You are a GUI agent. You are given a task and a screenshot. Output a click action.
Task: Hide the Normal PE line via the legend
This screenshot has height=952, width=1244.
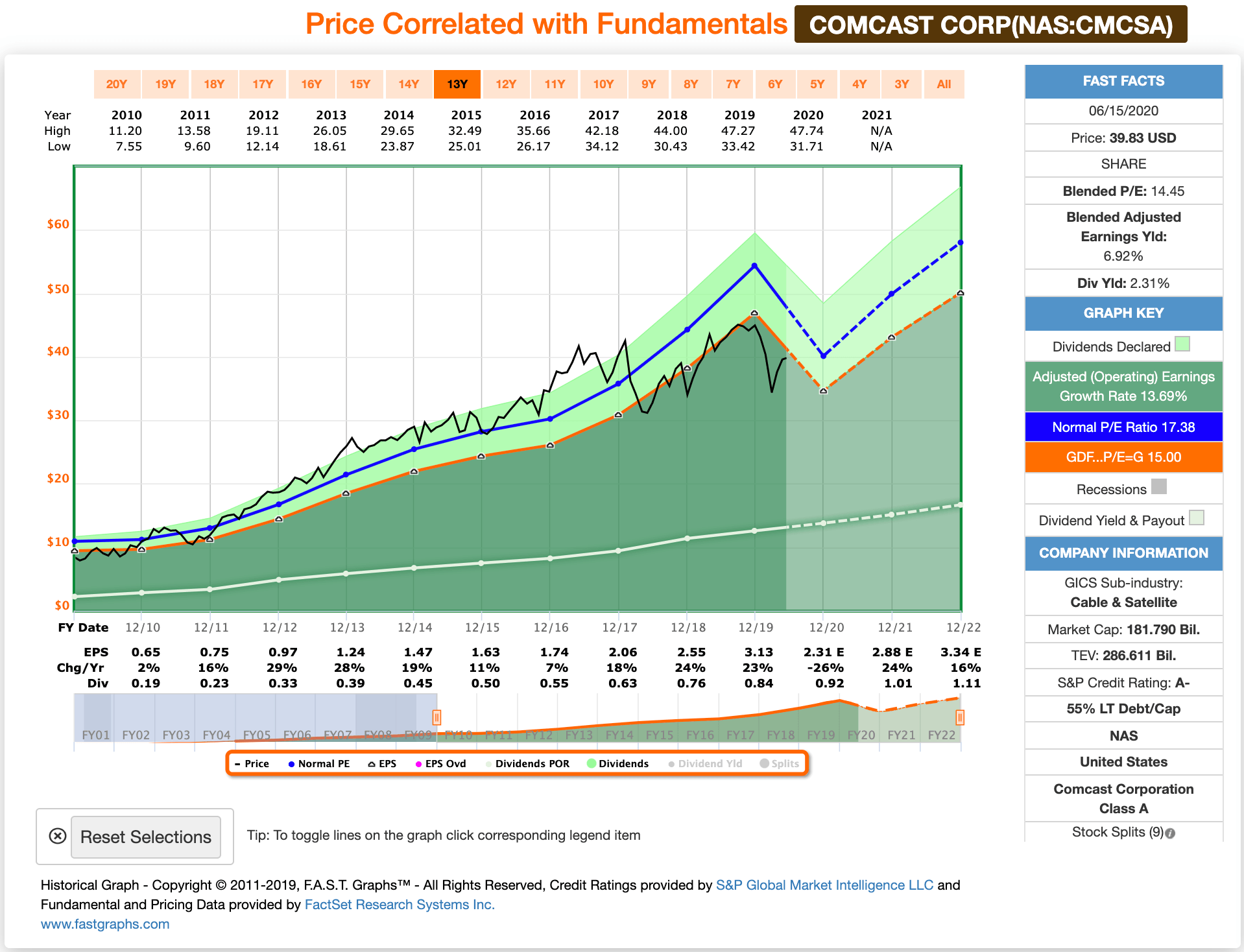coord(318,763)
